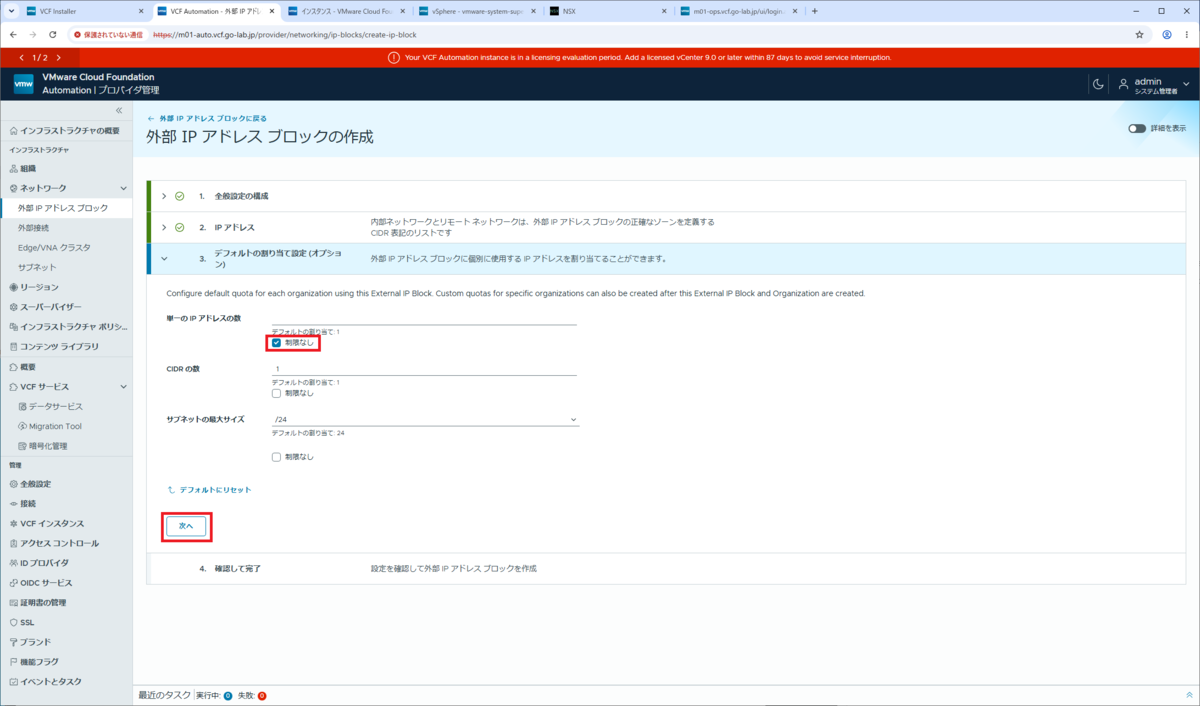Switch to the m01-ops browser tab
Viewport: 1200px width, 706px height.
coord(738,11)
